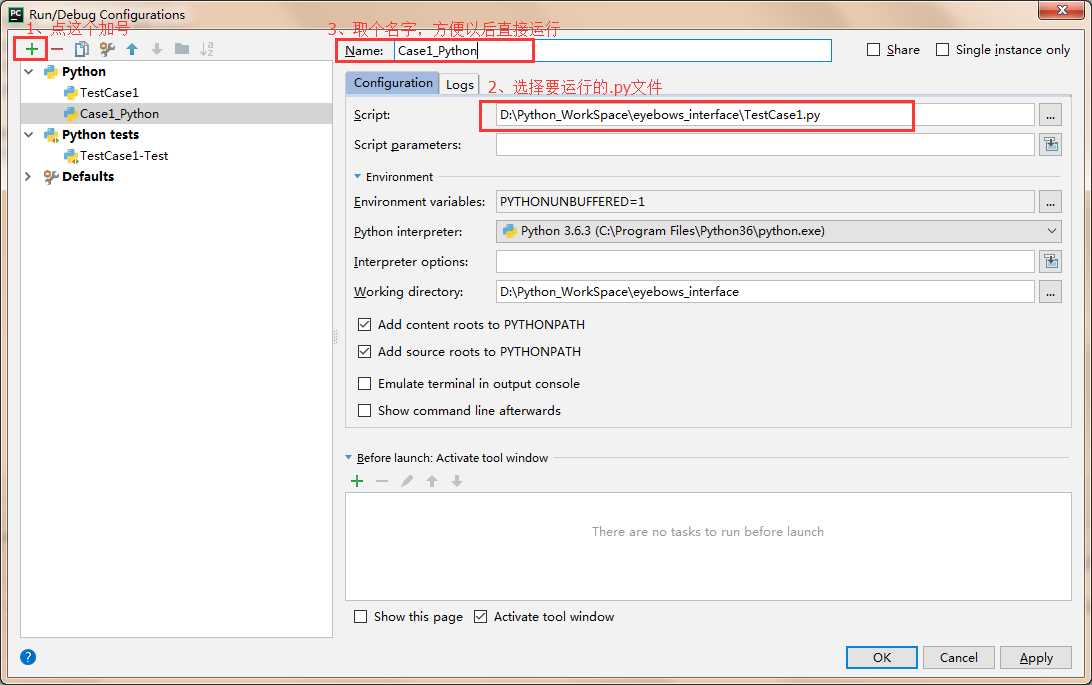Enable Show command line afterwards

[364, 411]
